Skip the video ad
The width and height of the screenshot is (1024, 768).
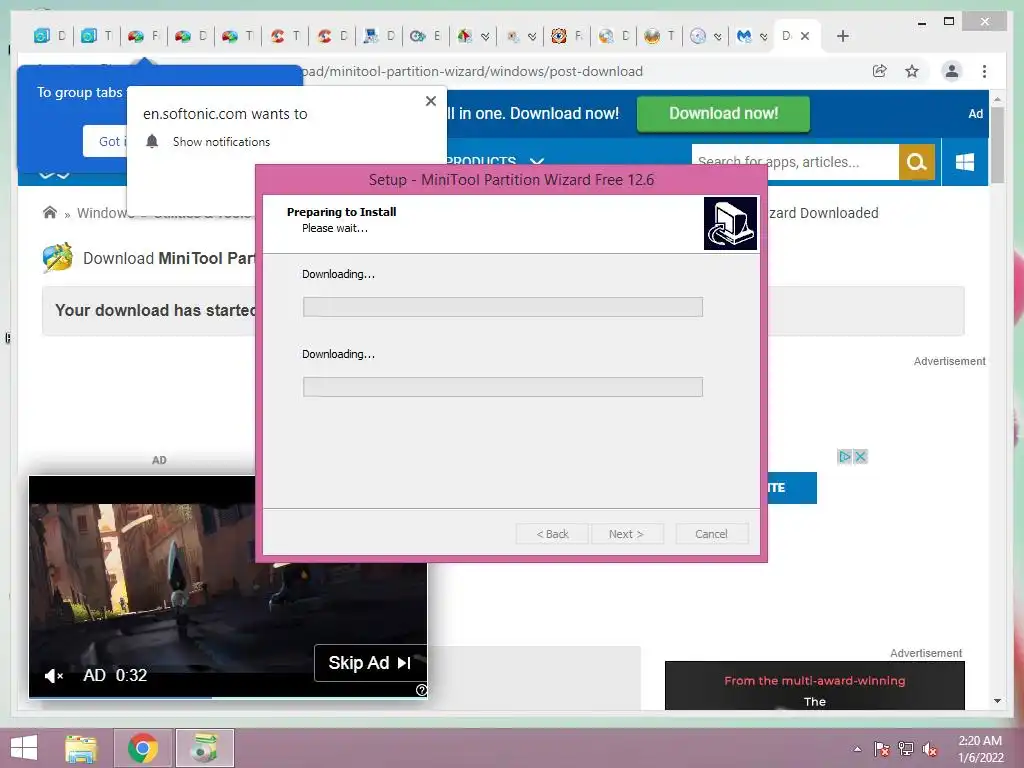click(370, 663)
